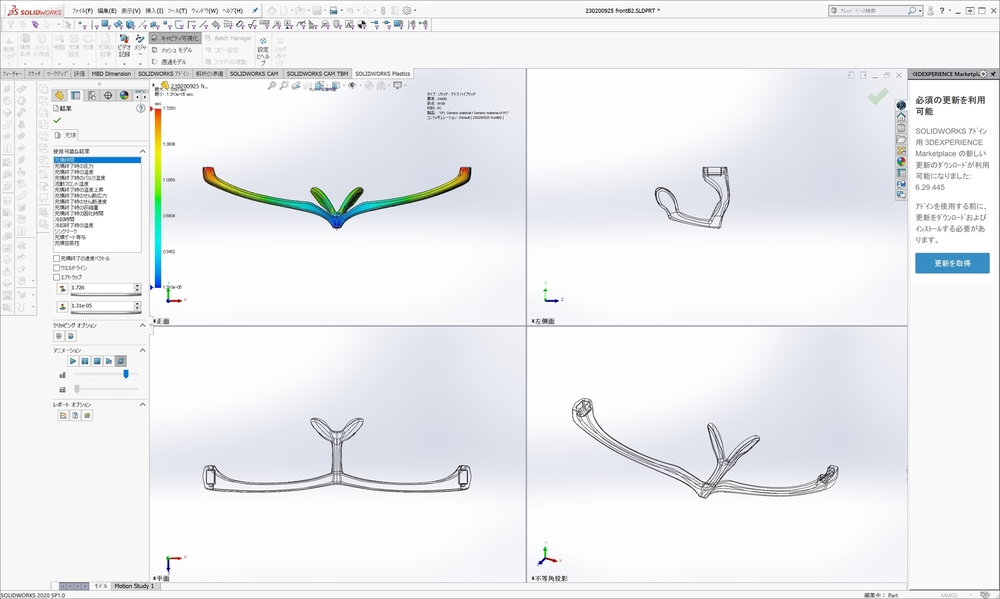1000x599 pixels.
Task: Play the fill animation
Action: point(73,361)
